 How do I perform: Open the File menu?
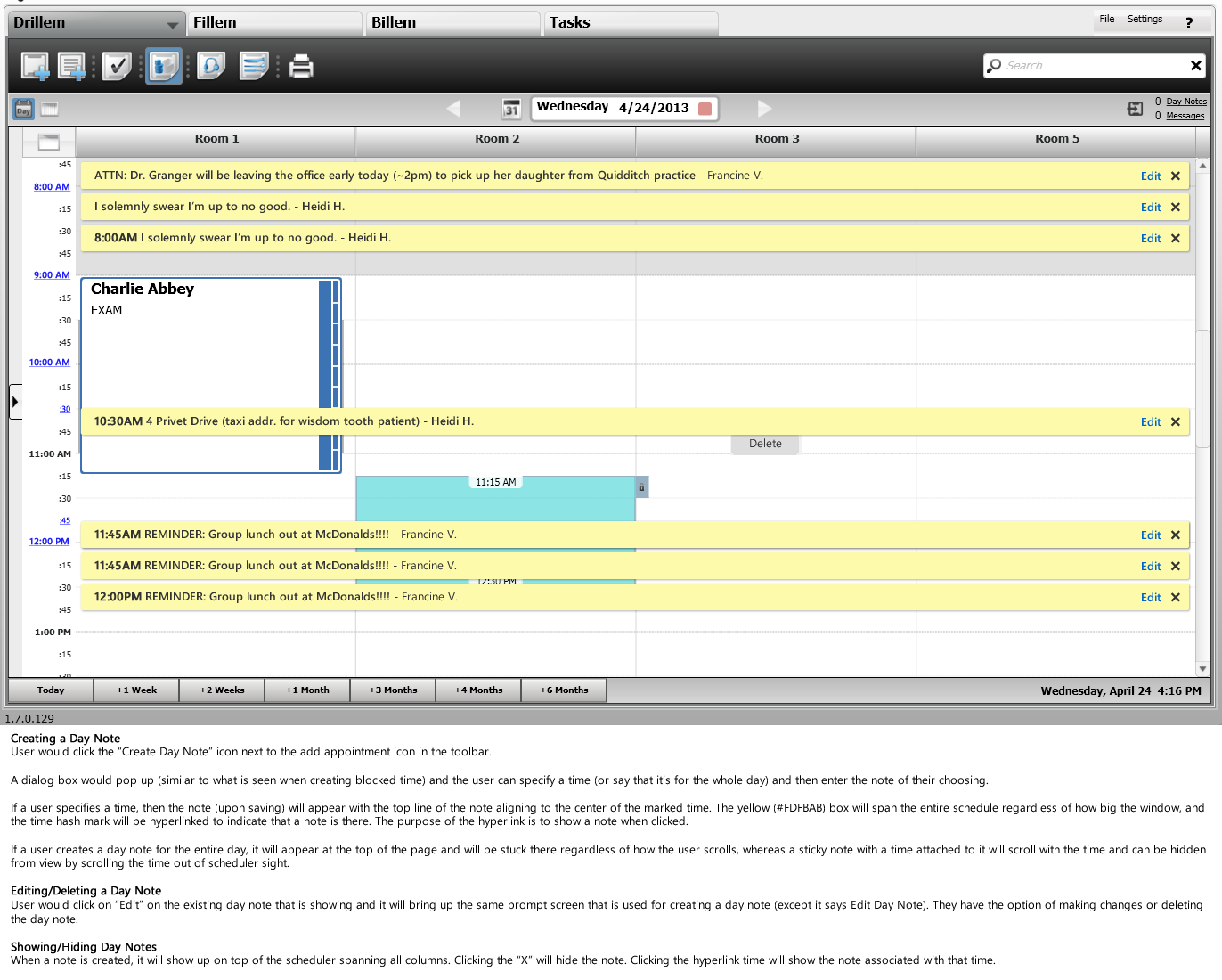coord(1107,19)
